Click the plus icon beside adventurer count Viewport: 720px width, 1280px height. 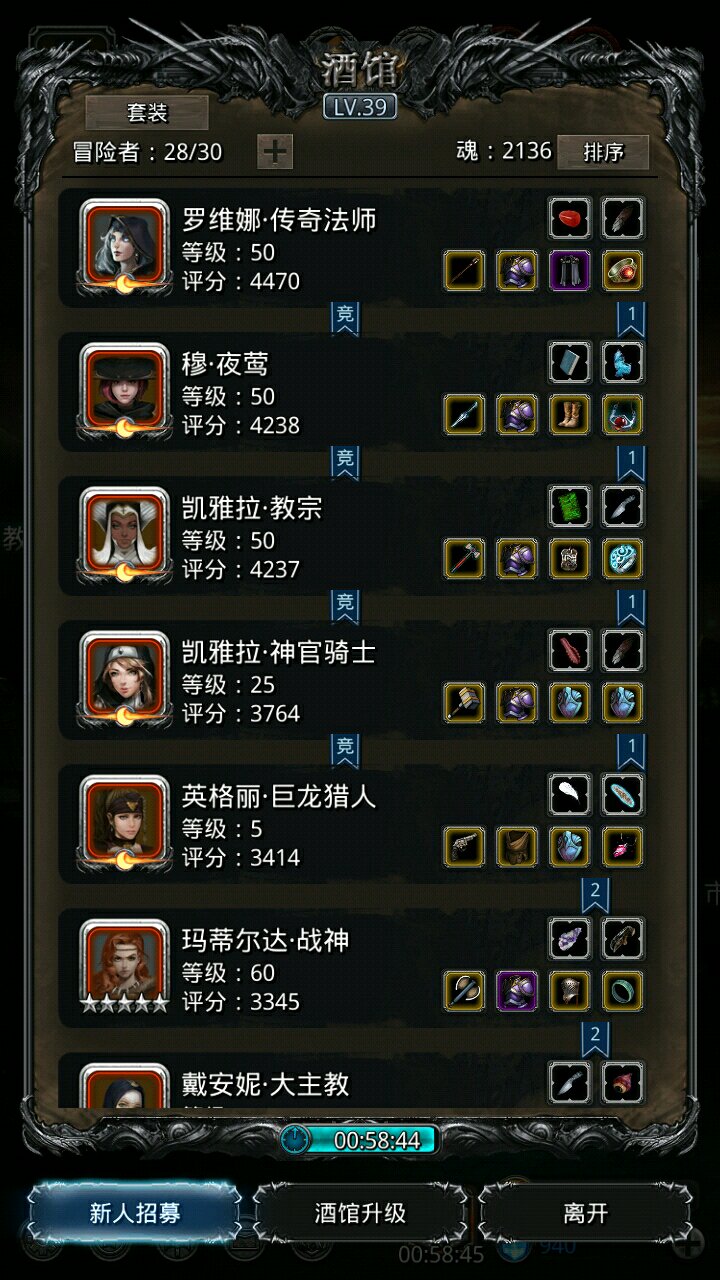click(275, 152)
